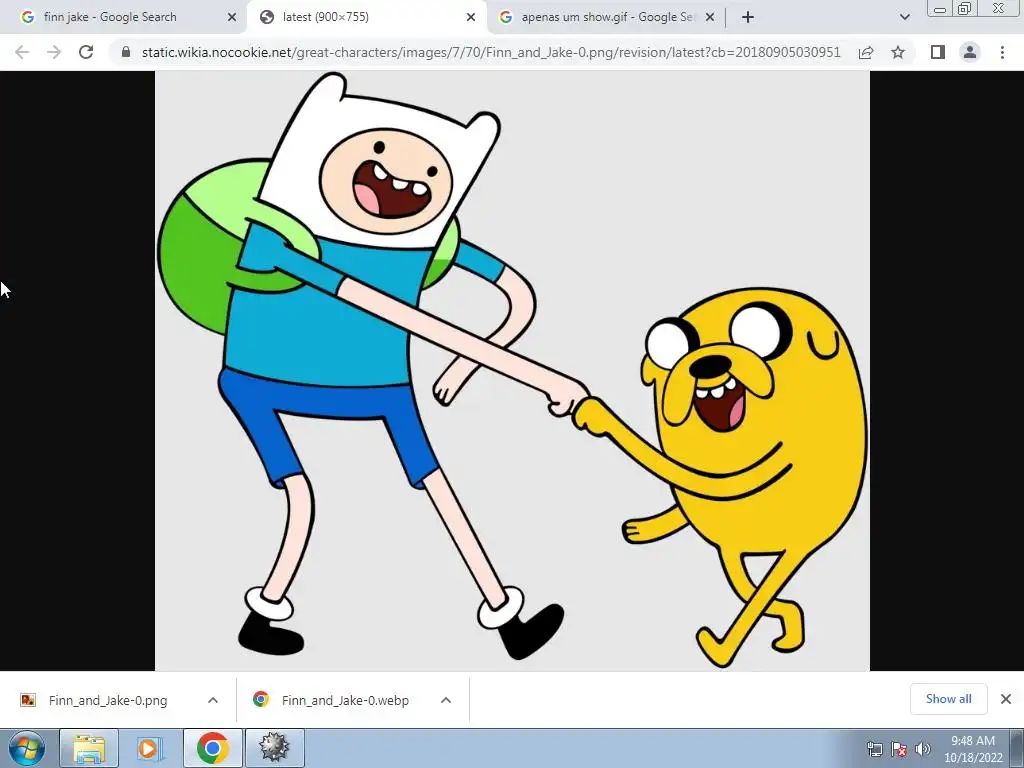Image resolution: width=1024 pixels, height=768 pixels.
Task: Go back using the back arrow
Action: pyautogui.click(x=22, y=52)
